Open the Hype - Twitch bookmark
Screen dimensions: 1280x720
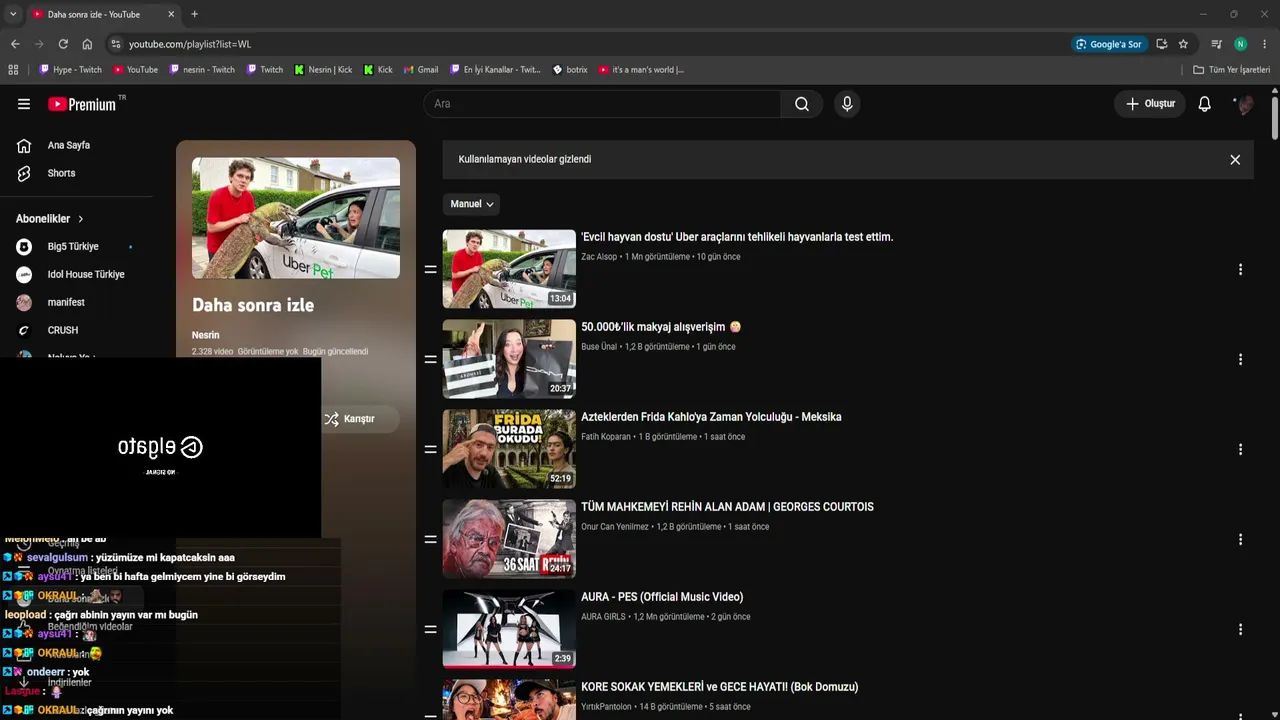[x=70, y=70]
